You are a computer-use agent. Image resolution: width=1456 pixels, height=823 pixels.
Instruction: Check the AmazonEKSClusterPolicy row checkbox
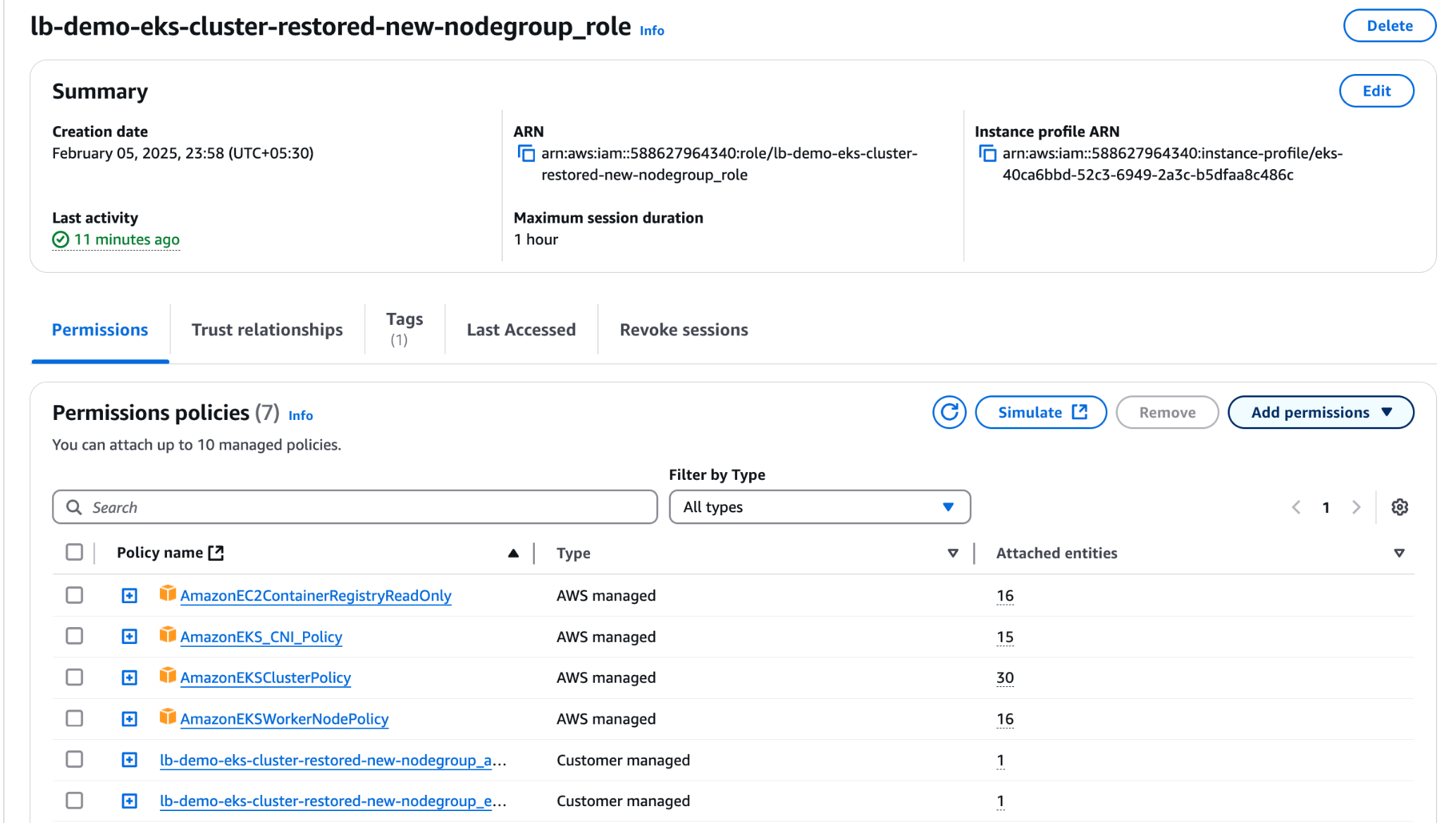point(74,677)
